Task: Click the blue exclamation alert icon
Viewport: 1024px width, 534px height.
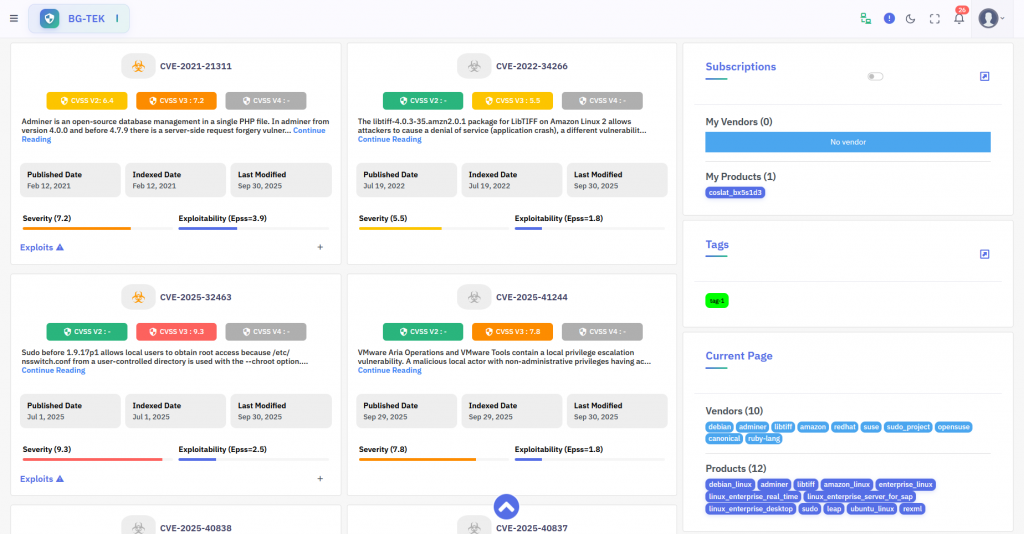Action: [x=889, y=18]
